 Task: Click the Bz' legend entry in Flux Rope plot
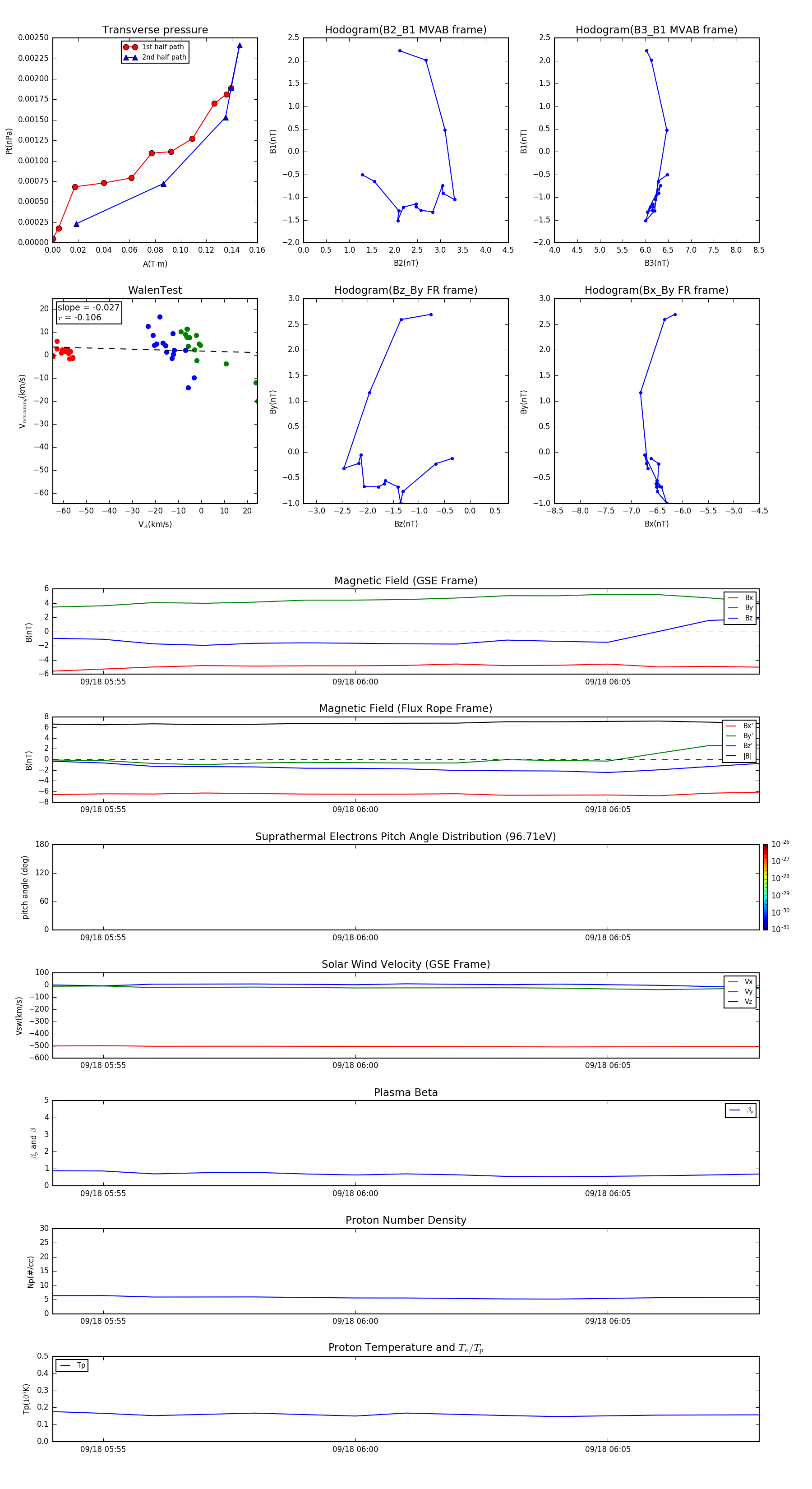(x=740, y=746)
